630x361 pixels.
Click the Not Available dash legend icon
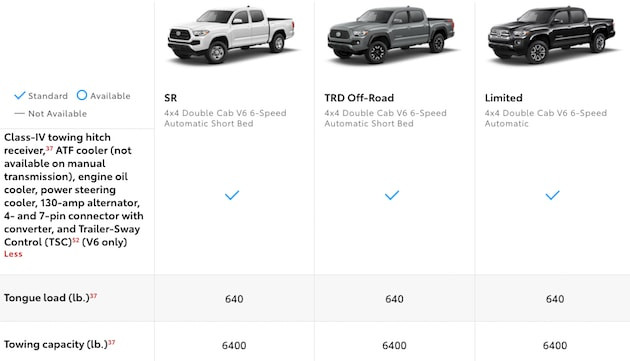(x=19, y=114)
